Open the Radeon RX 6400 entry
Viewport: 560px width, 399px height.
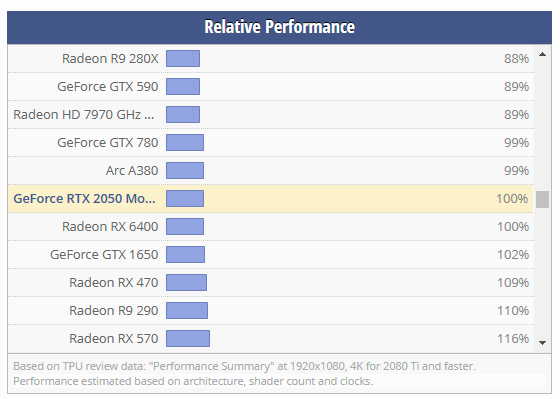pos(110,226)
